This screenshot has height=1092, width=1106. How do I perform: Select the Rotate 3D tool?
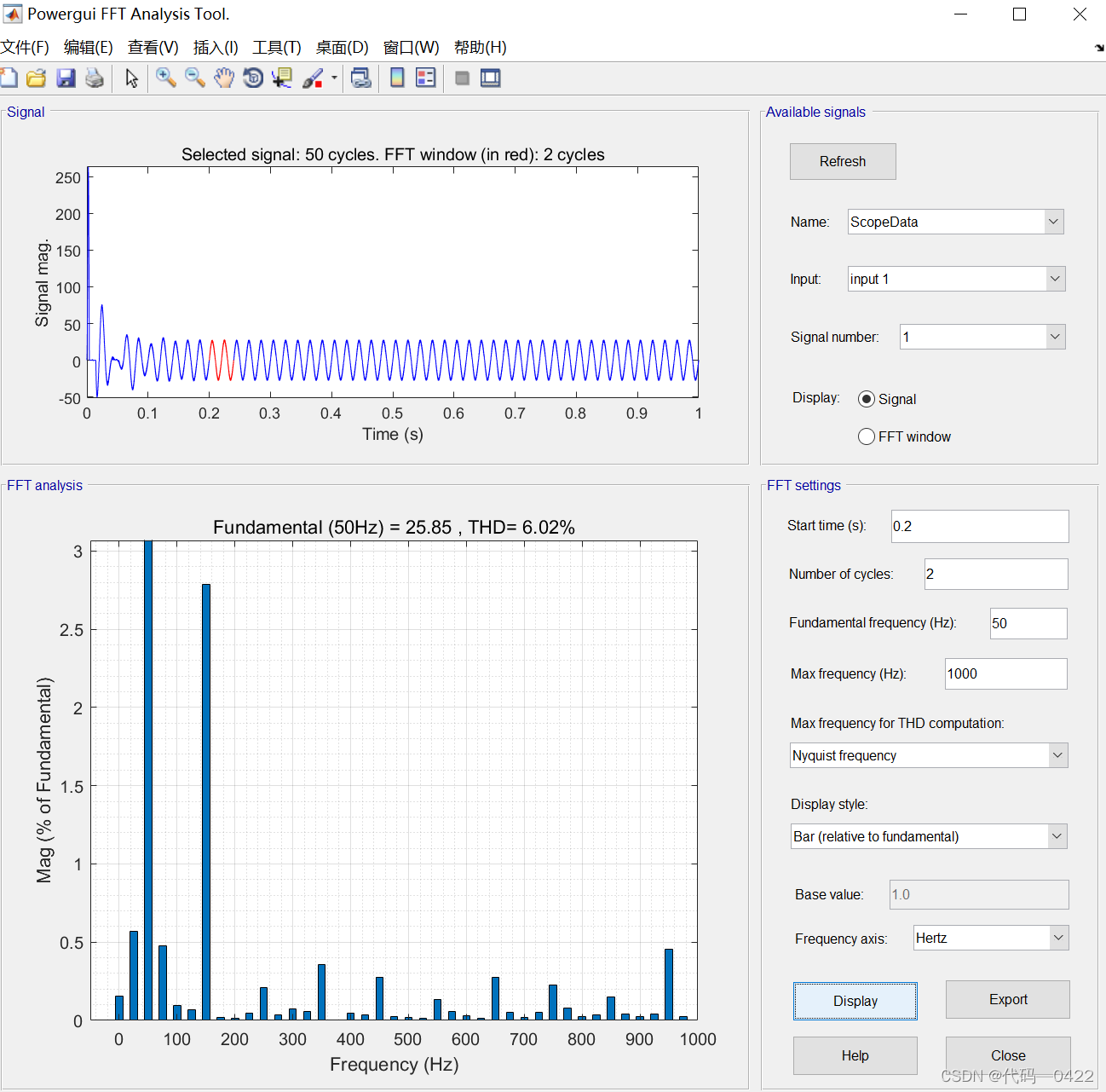[253, 78]
